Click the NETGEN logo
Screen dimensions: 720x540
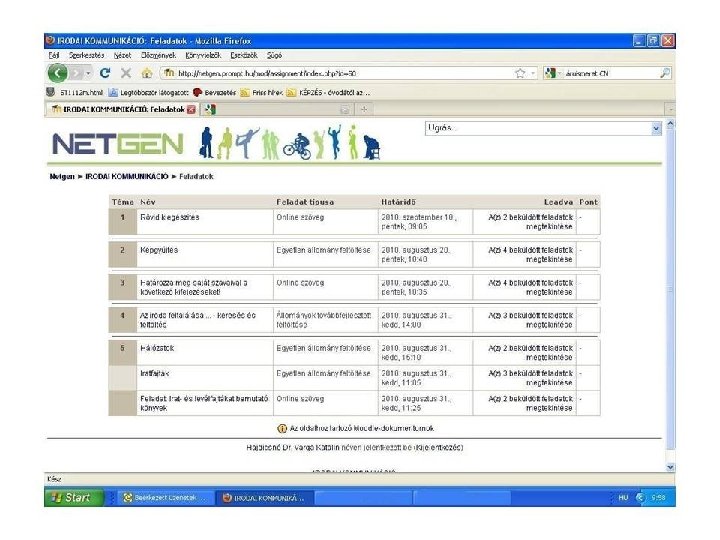pyautogui.click(x=118, y=144)
